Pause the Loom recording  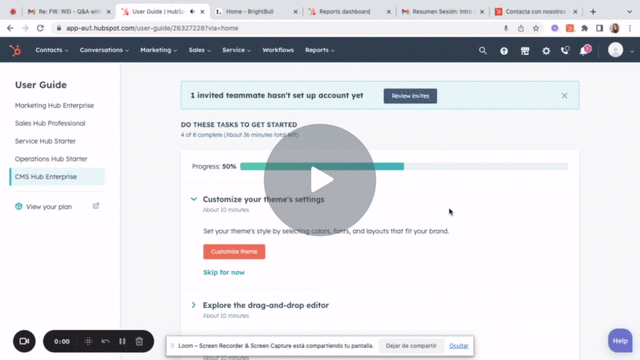point(122,341)
